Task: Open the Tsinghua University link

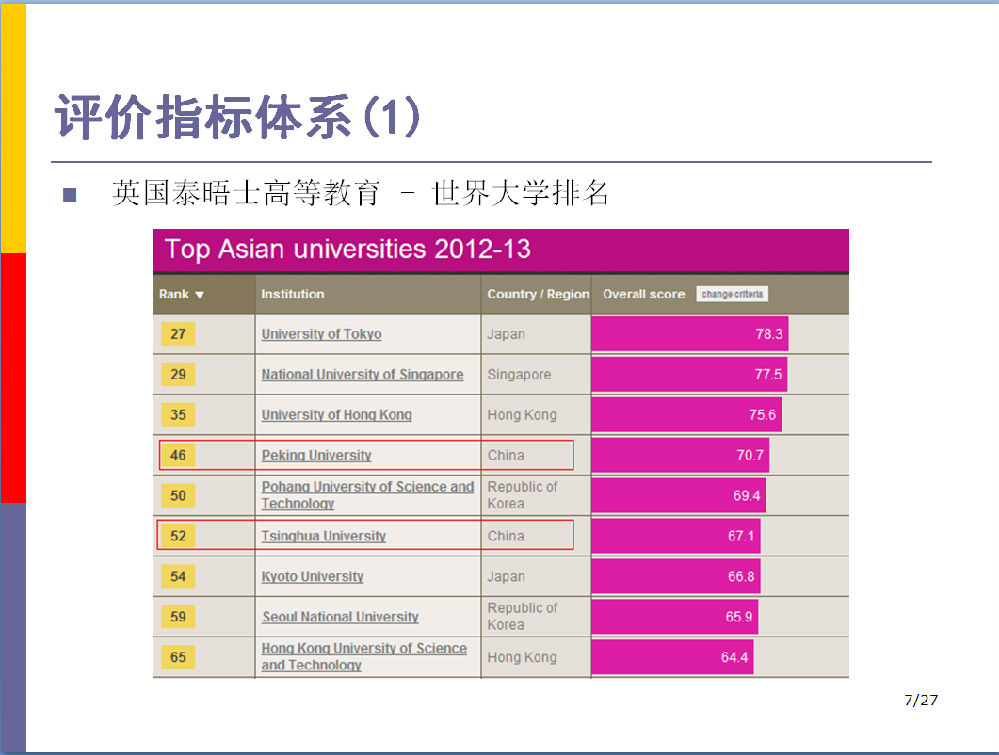Action: [x=324, y=536]
